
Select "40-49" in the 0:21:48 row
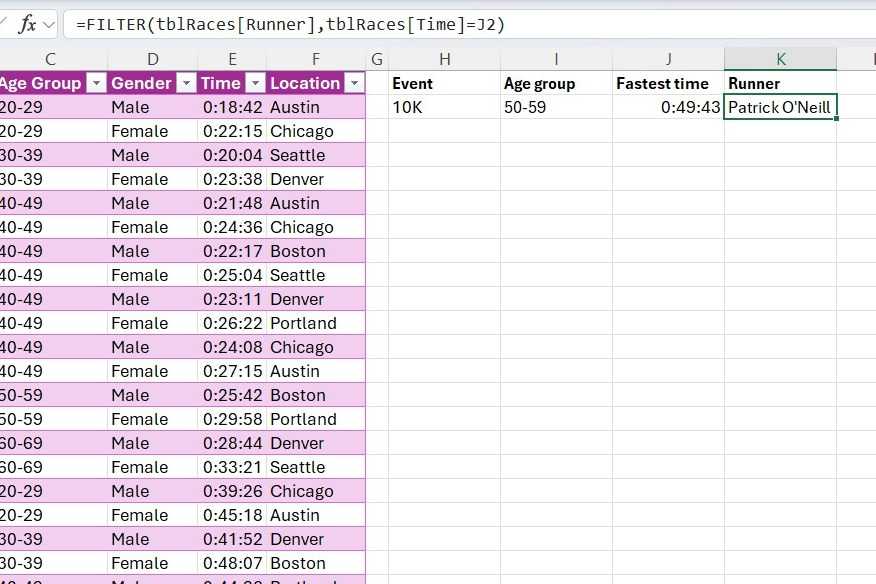[x=54, y=203]
